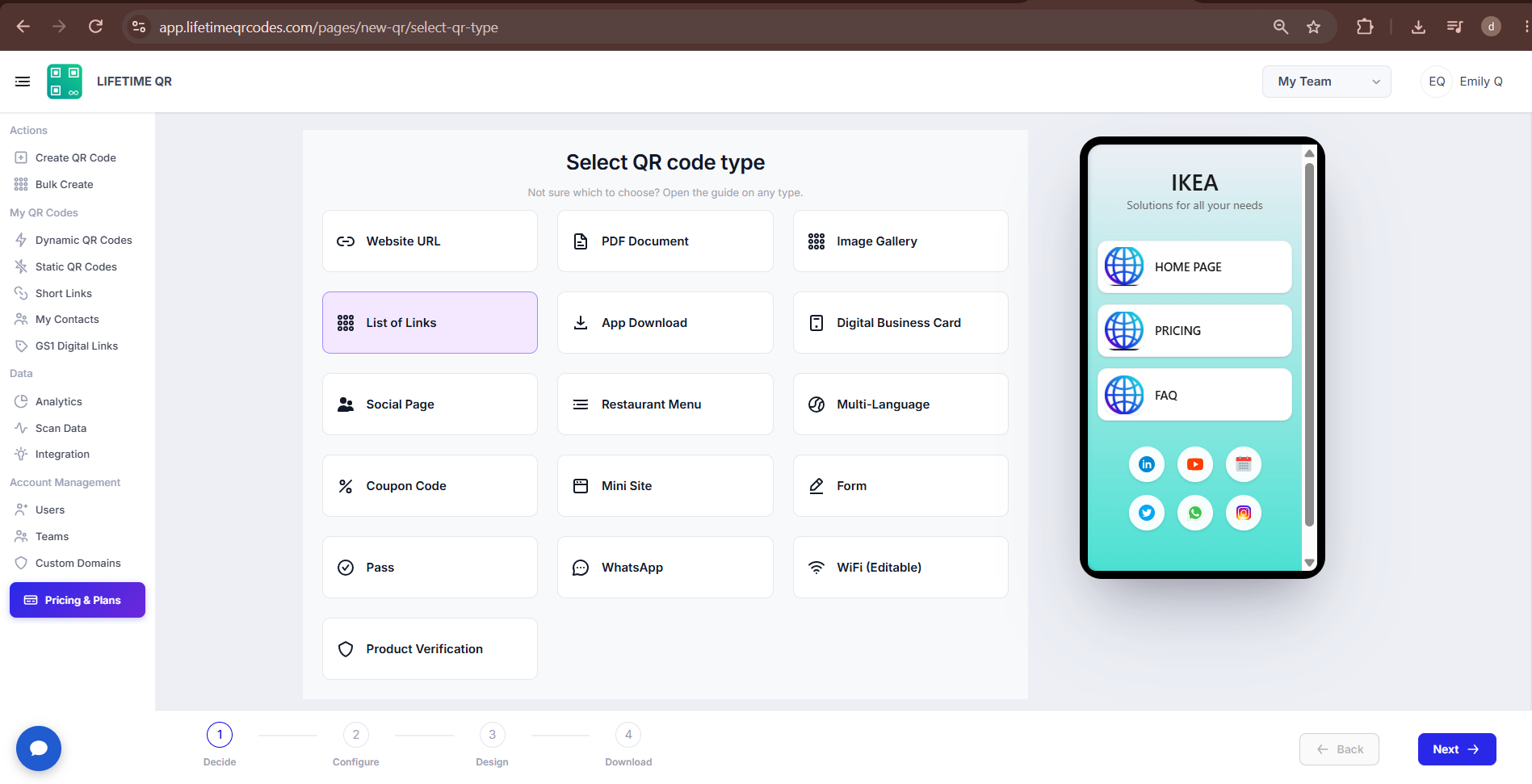The image size is (1532, 784).
Task: Click step 4 Download in wizard
Action: 628,745
